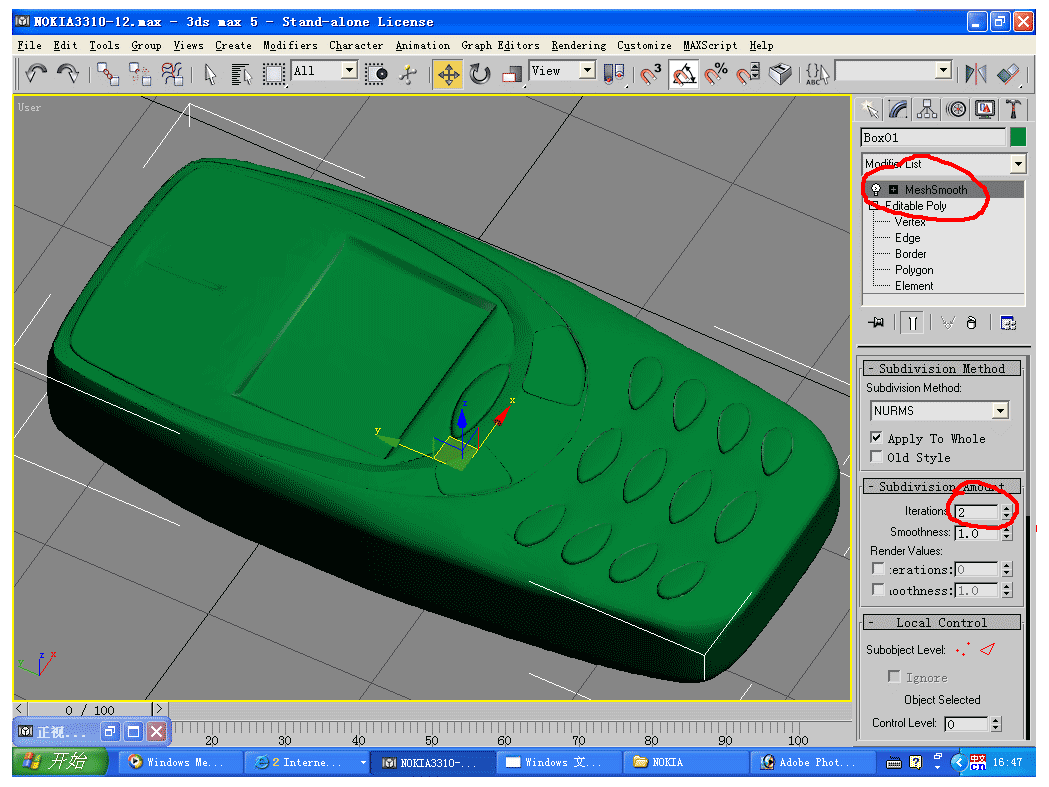The height and width of the screenshot is (787, 1049).
Task: Select the Polygon sub-object level
Action: pyautogui.click(x=914, y=270)
